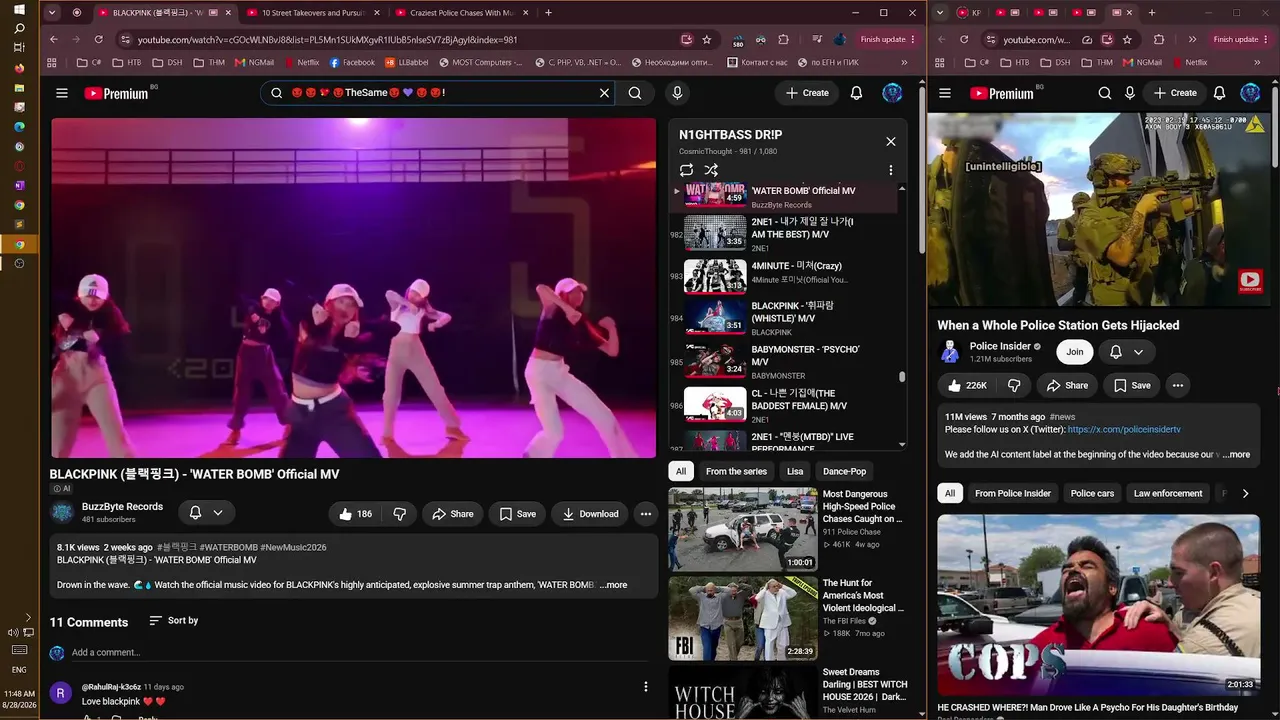Open the comments Sort by menu

coord(174,621)
